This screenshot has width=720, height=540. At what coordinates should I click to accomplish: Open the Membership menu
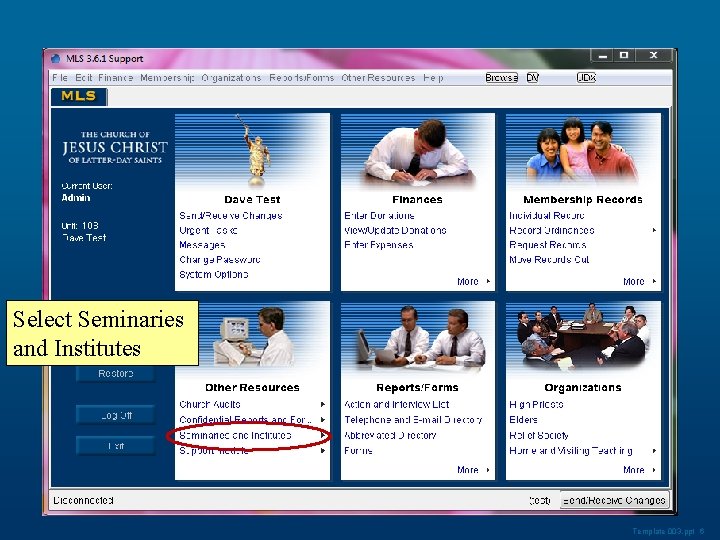click(x=167, y=78)
